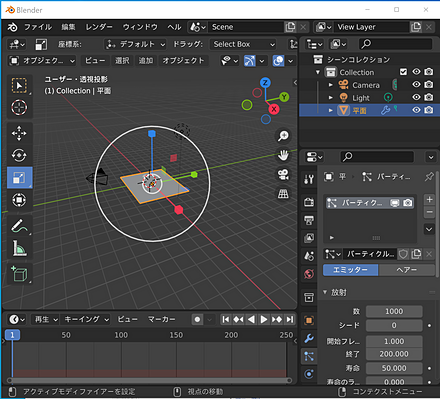Collapse the Collection tree item

pyautogui.click(x=318, y=72)
